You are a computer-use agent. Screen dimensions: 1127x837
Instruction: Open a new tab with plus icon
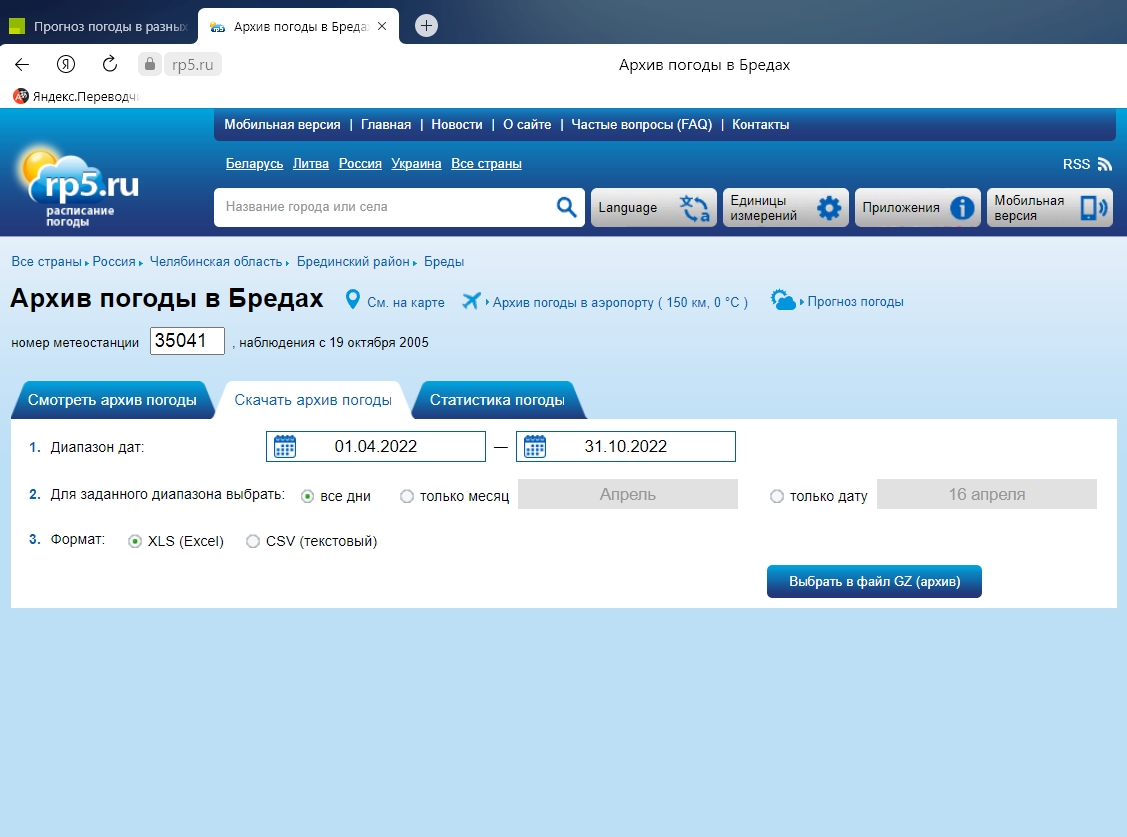pyautogui.click(x=426, y=26)
